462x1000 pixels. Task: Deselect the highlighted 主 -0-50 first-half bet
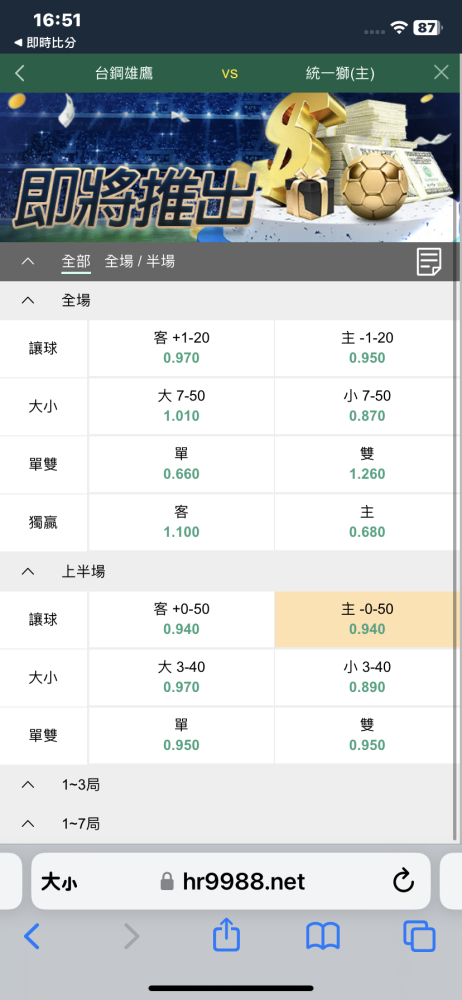[367, 619]
